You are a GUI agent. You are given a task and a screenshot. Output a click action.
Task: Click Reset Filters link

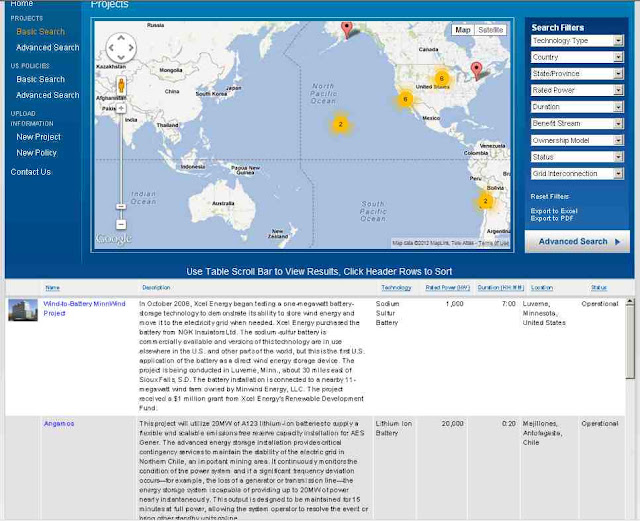pyautogui.click(x=550, y=196)
